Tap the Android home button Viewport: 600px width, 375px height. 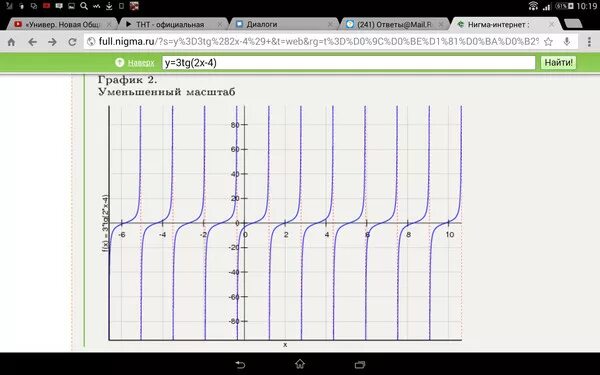(300, 364)
